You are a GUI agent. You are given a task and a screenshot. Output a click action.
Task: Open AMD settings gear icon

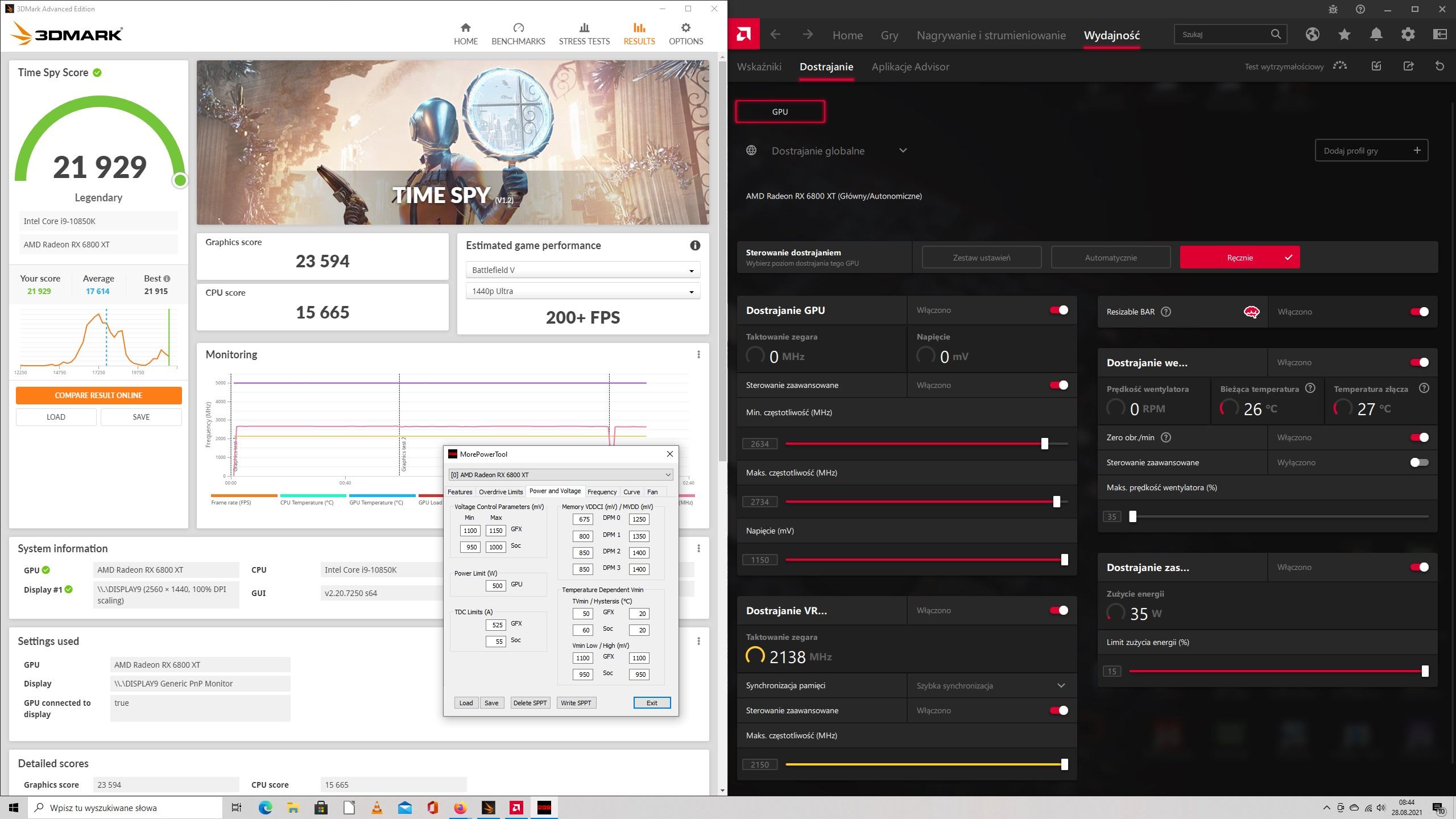coord(1408,35)
